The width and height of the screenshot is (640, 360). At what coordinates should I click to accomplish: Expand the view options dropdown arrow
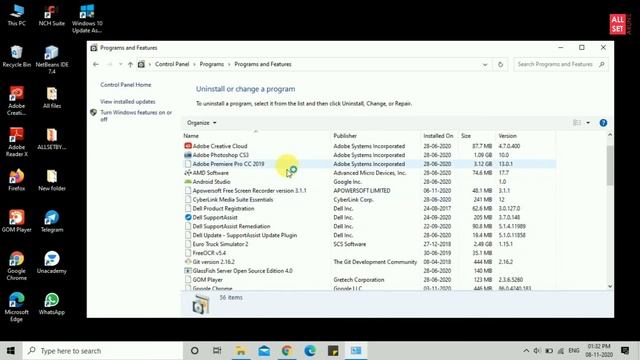click(x=588, y=123)
